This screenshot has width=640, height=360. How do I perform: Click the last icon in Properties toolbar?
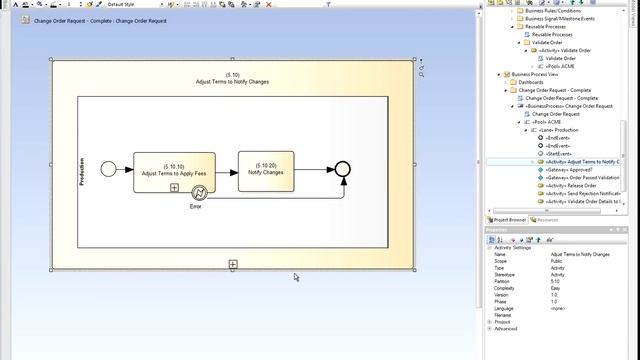click(x=550, y=240)
